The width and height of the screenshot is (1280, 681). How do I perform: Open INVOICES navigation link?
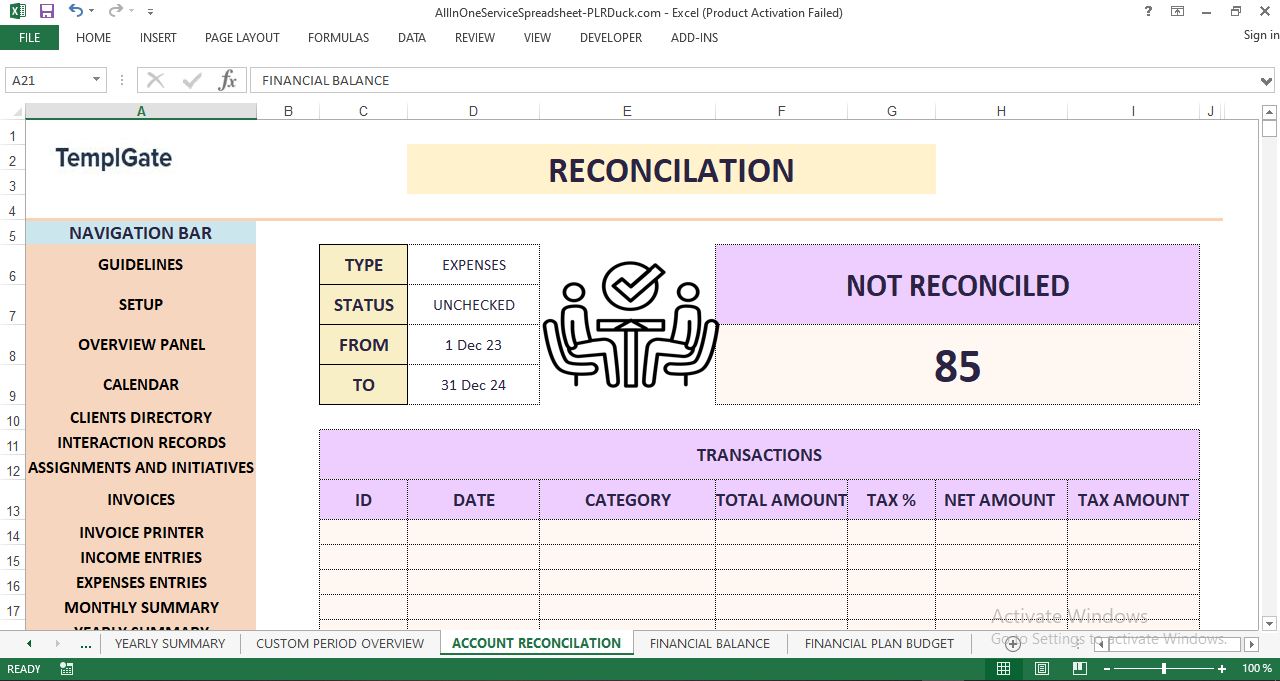pos(141,500)
